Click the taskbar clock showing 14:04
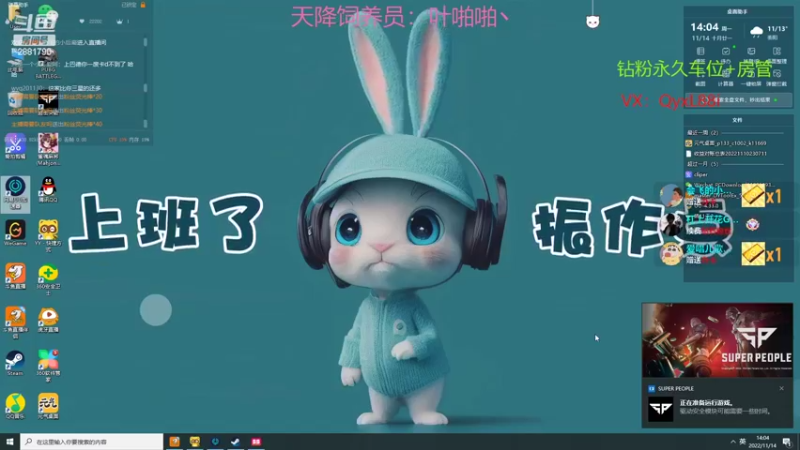 [762, 441]
